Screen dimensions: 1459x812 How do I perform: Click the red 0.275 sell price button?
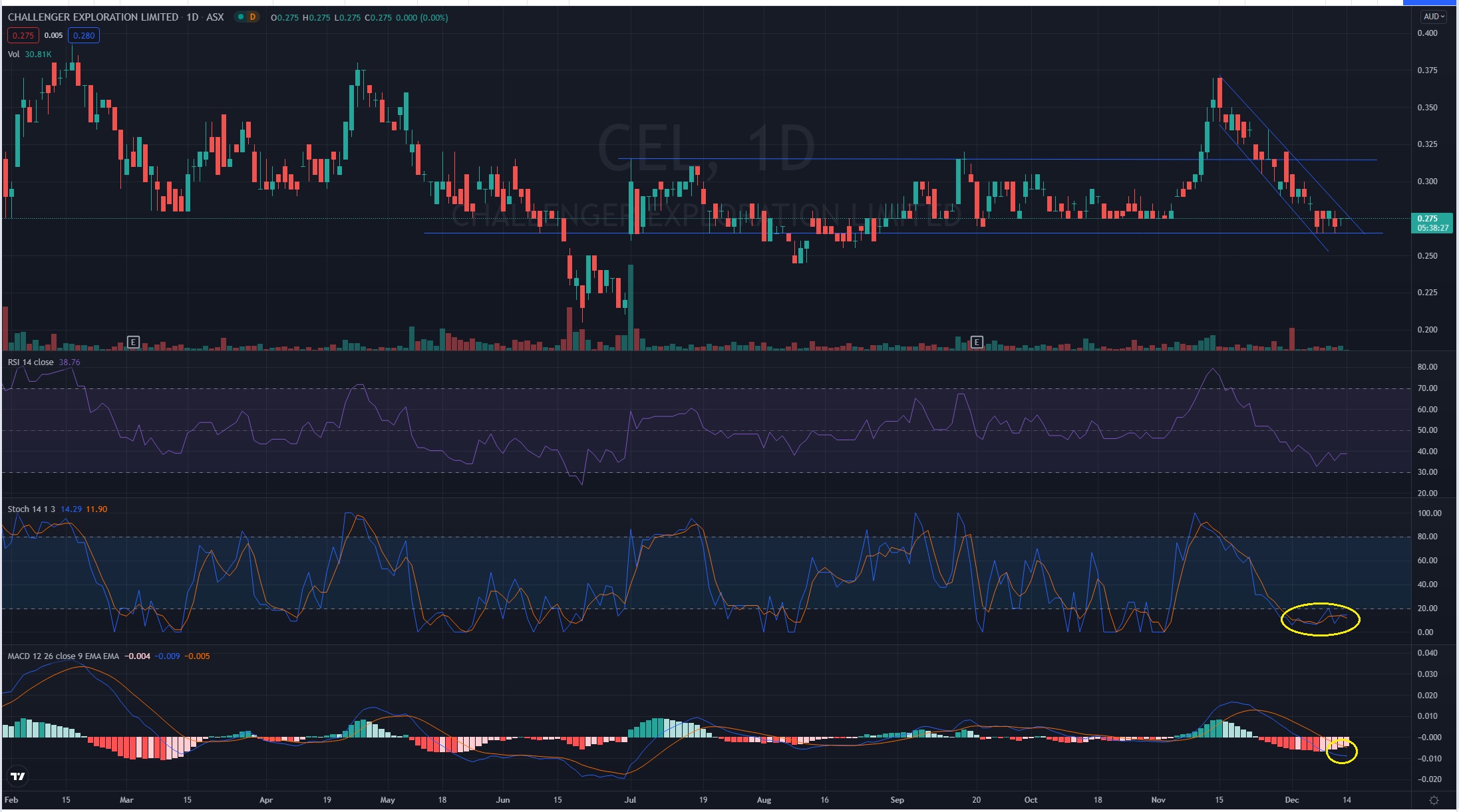[23, 35]
